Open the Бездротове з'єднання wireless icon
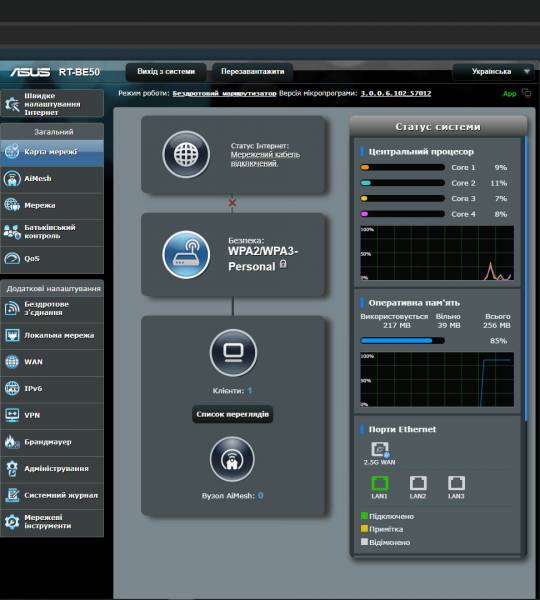 point(12,308)
